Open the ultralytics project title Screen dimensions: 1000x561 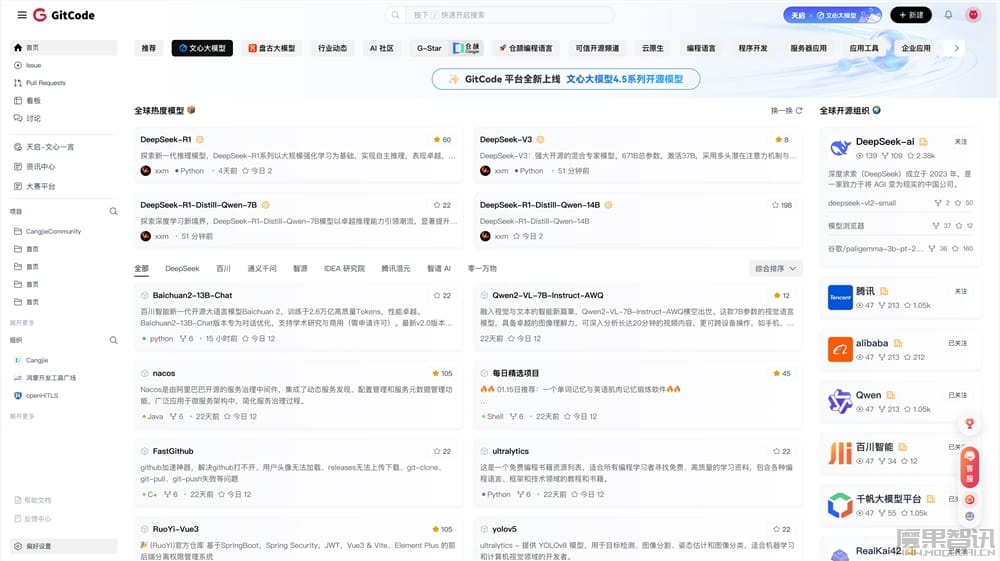(510, 451)
